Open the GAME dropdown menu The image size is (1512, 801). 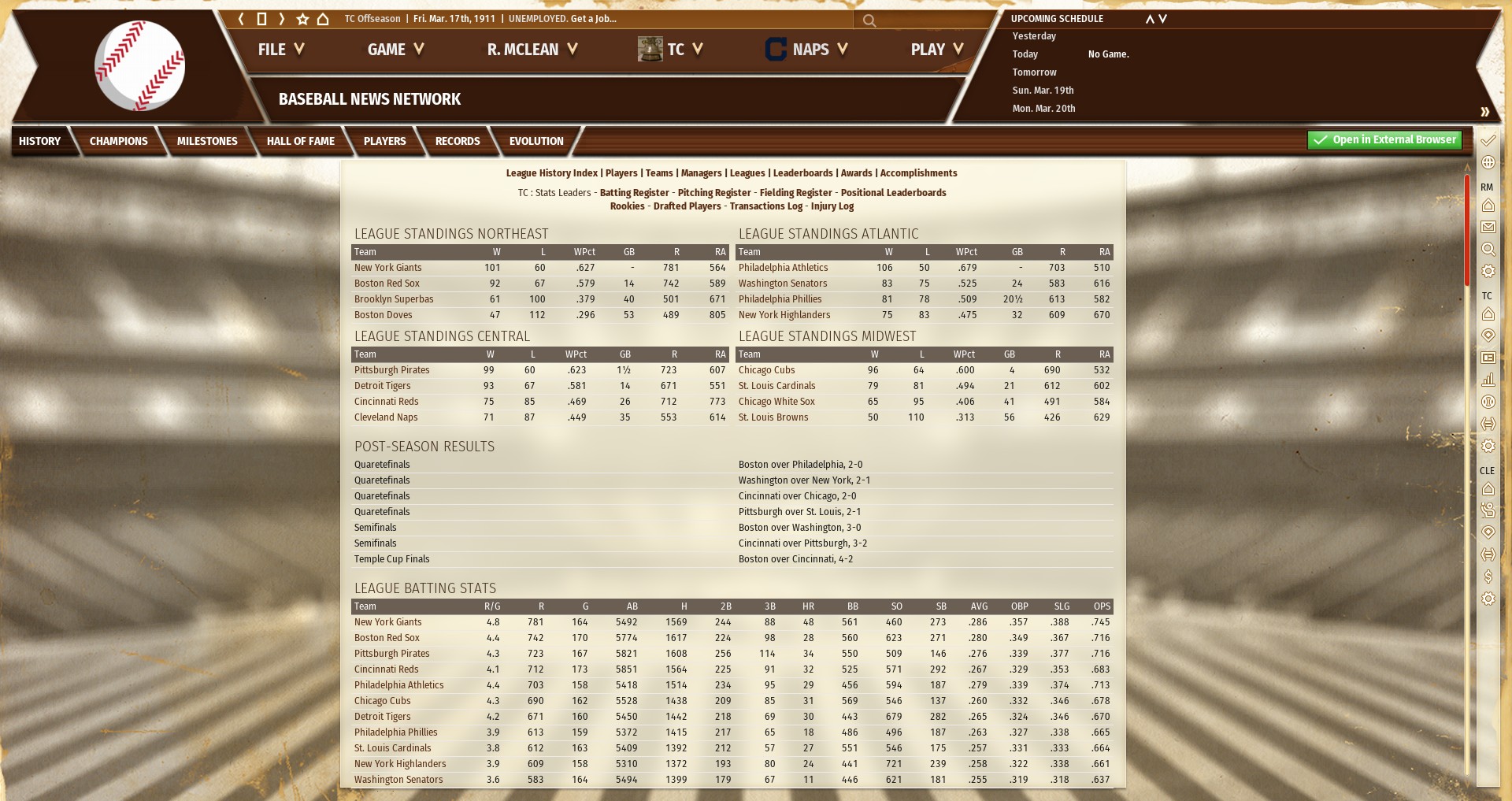(396, 50)
